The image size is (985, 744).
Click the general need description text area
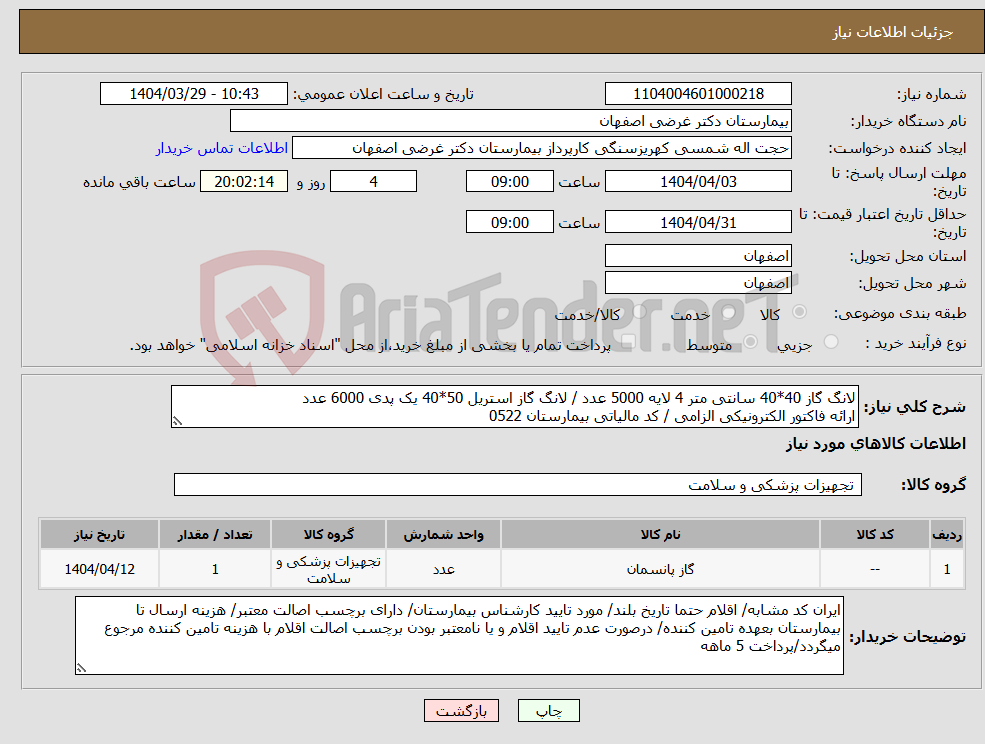pos(514,407)
